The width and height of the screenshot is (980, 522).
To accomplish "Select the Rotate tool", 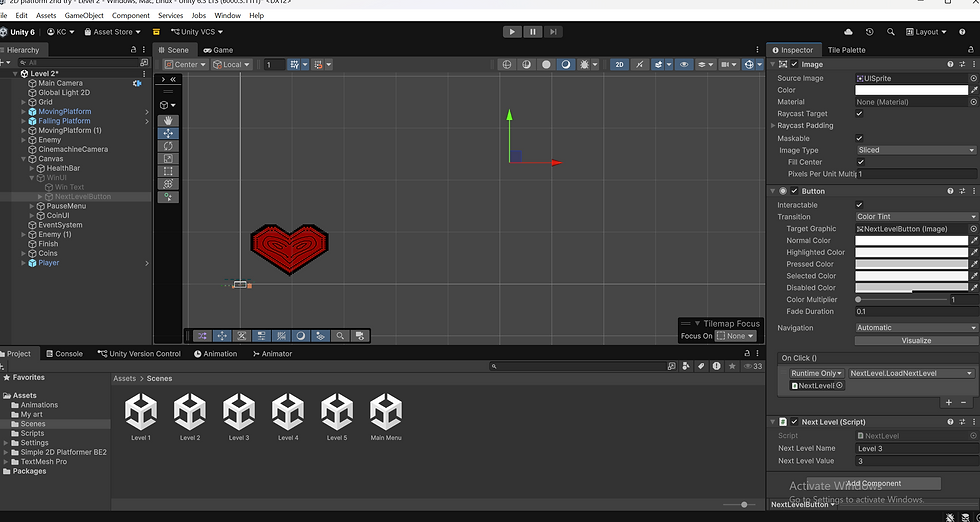I will click(168, 146).
